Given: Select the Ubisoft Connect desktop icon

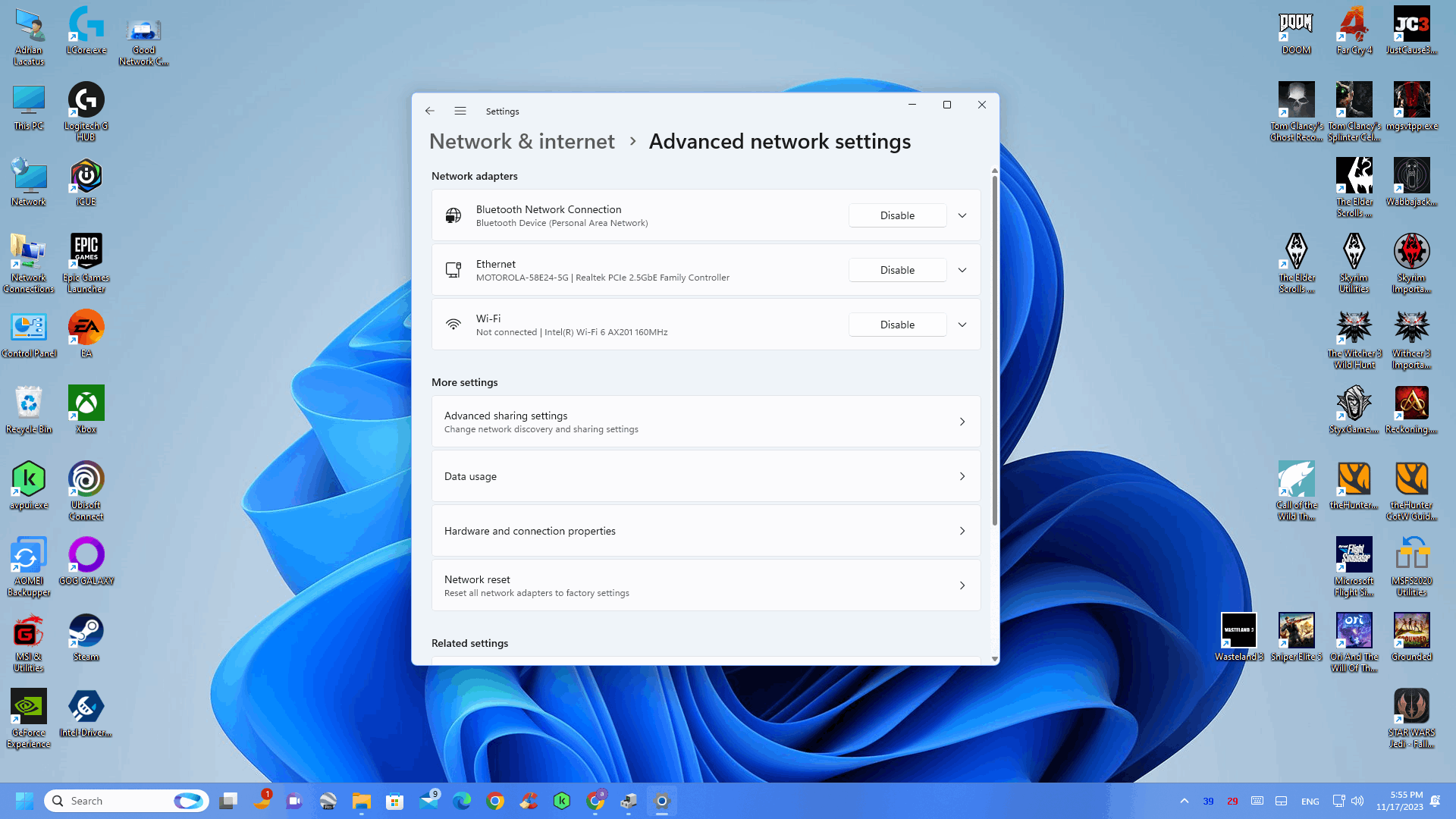Looking at the screenshot, I should (x=86, y=491).
